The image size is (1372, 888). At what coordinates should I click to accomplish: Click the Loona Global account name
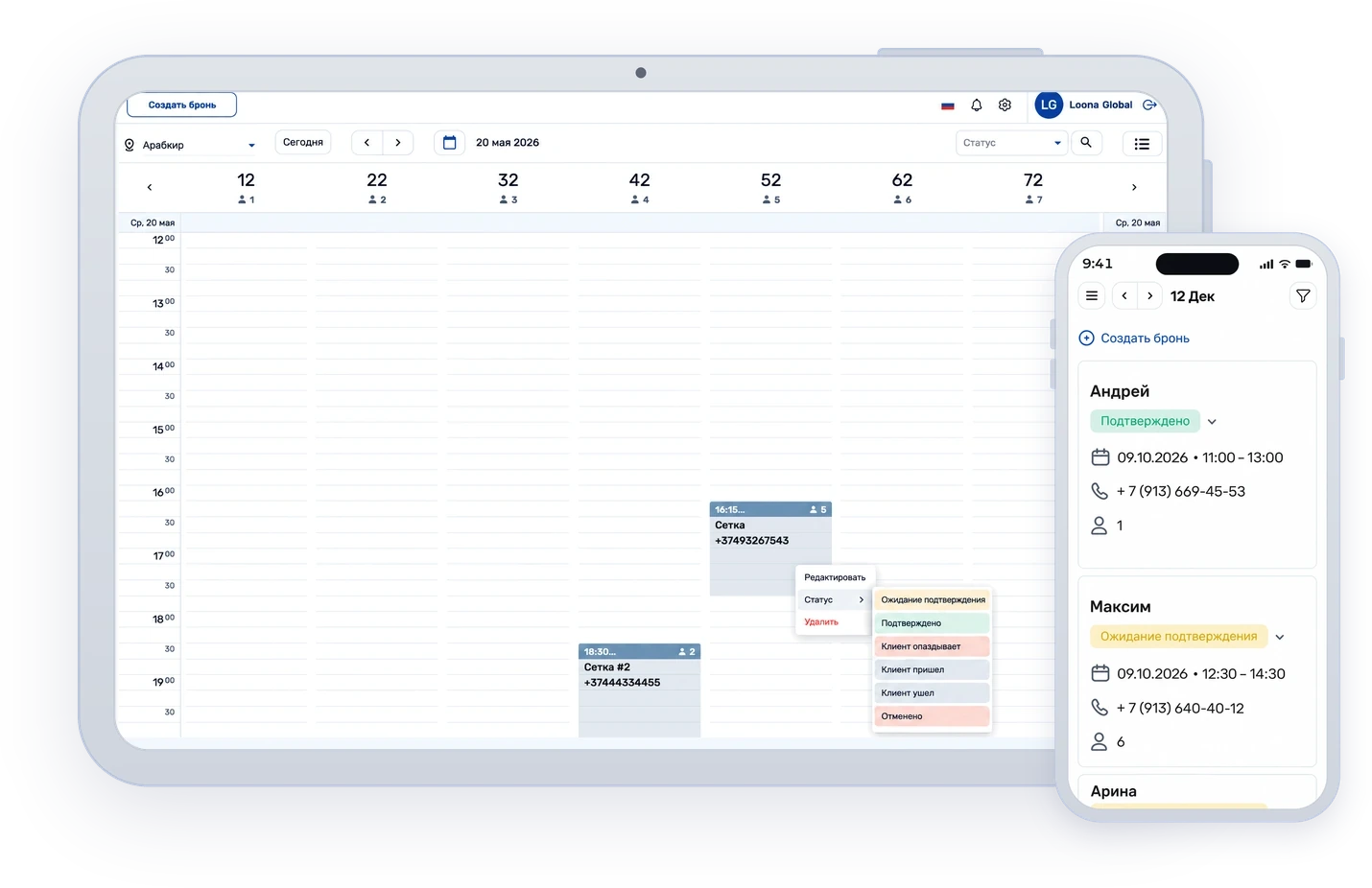1100,105
